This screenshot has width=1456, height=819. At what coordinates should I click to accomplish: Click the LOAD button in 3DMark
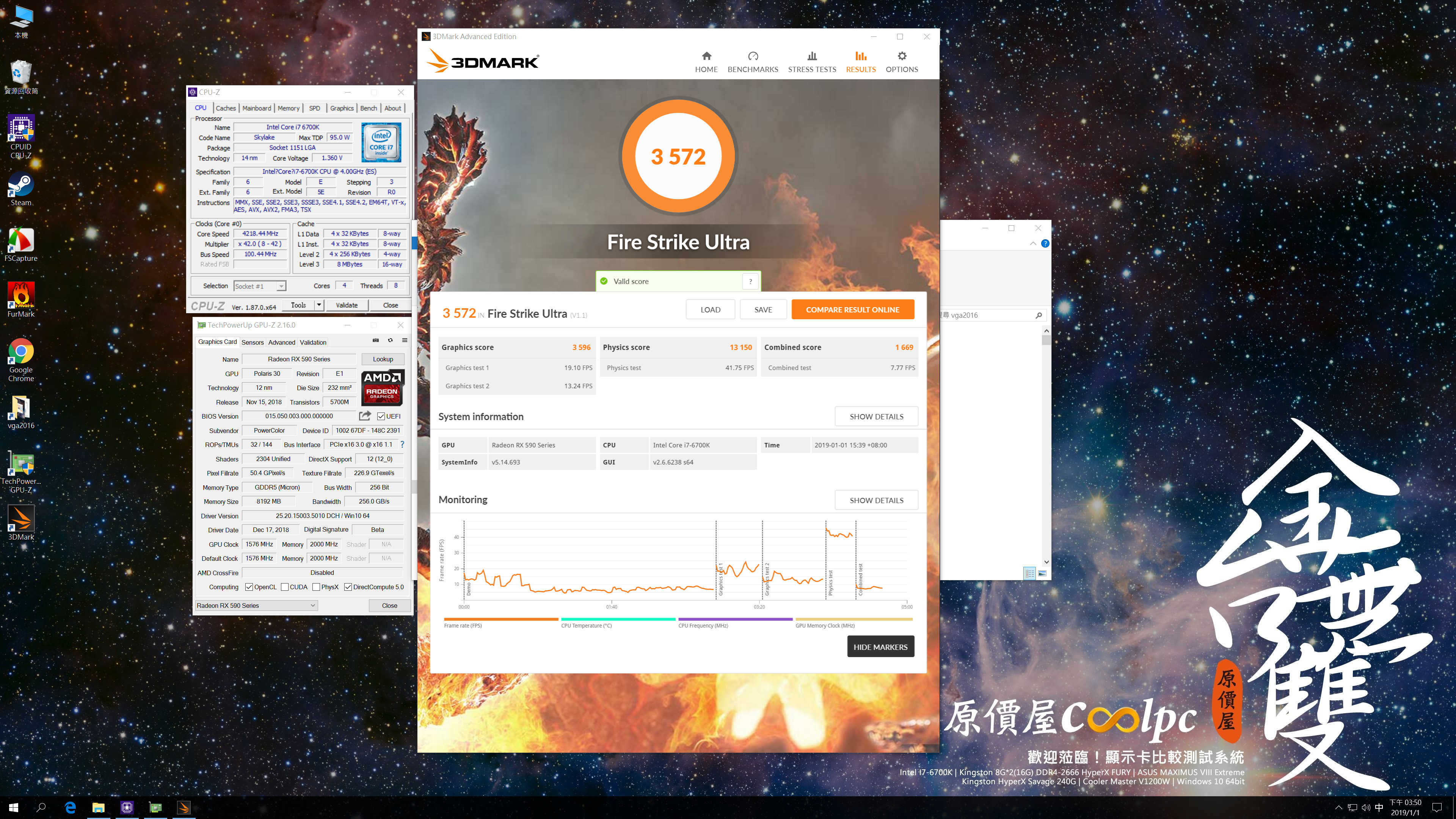click(711, 310)
